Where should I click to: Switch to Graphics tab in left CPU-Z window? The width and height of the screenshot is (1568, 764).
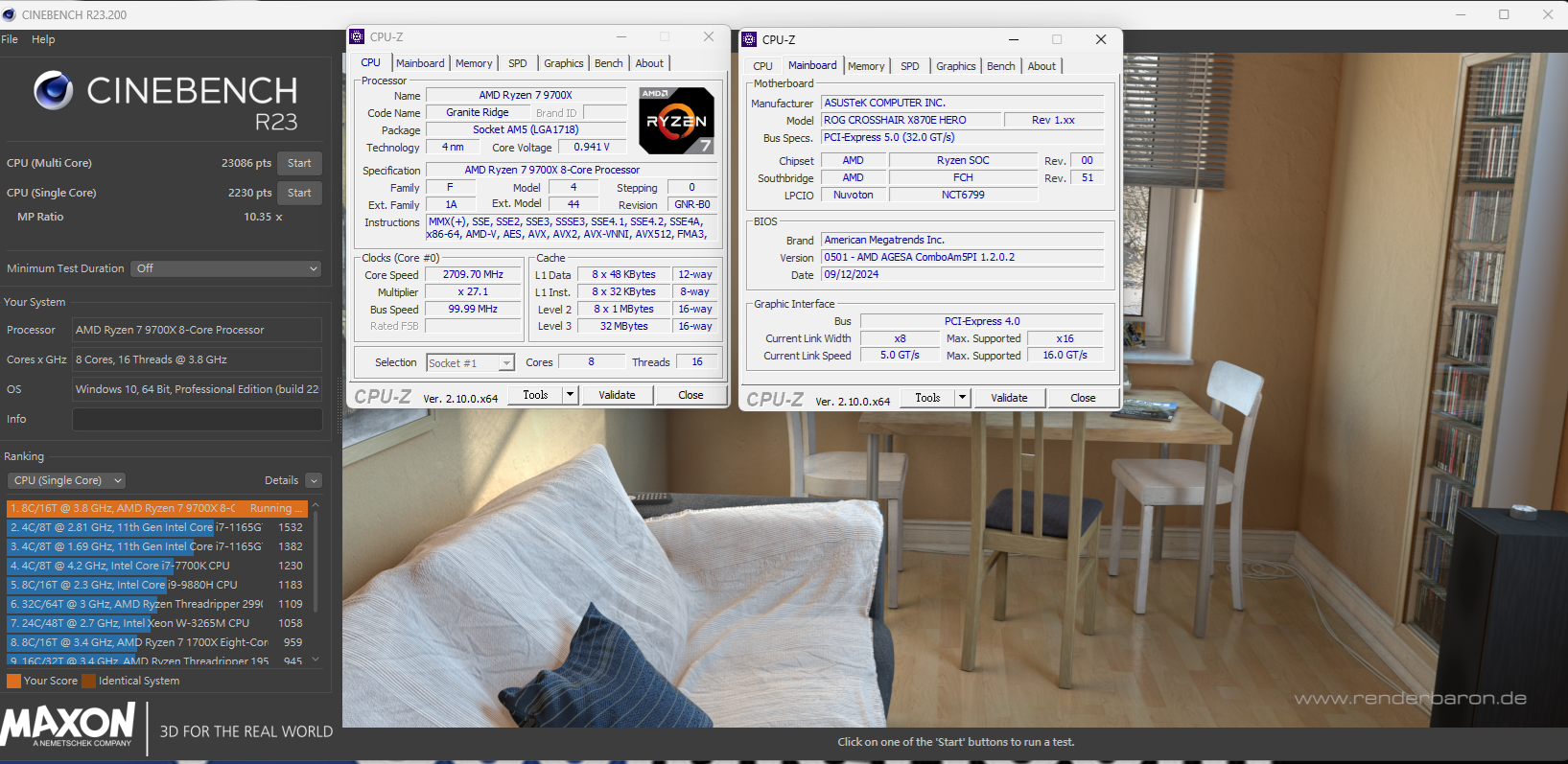(564, 63)
